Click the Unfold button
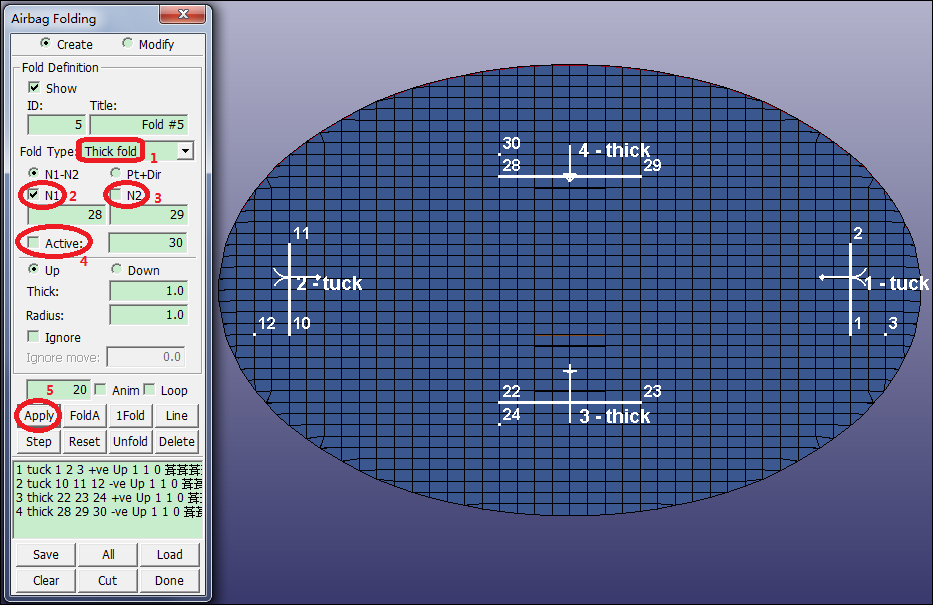This screenshot has height=605, width=933. pyautogui.click(x=130, y=441)
